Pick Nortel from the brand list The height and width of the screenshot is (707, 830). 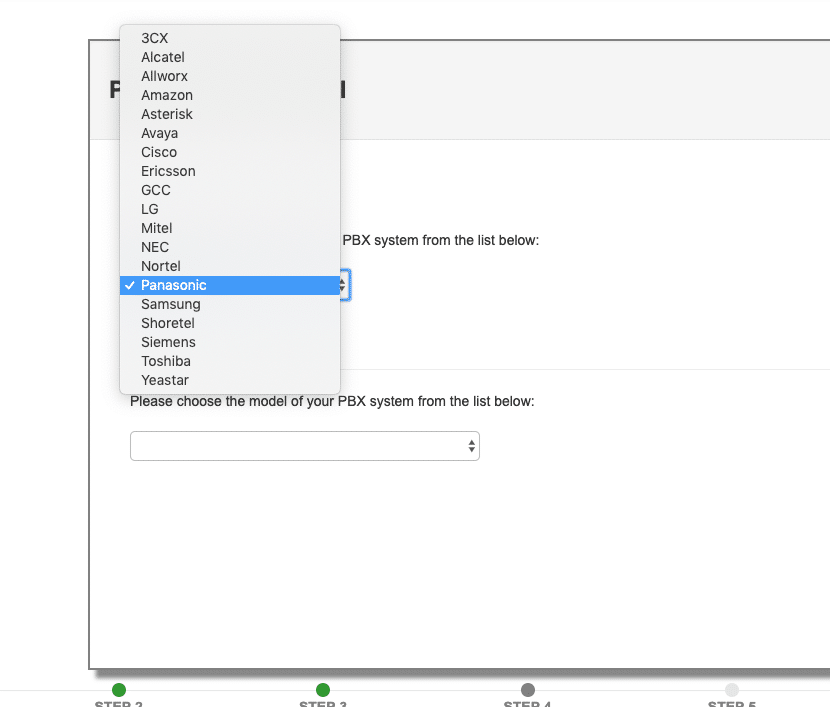tap(230, 266)
